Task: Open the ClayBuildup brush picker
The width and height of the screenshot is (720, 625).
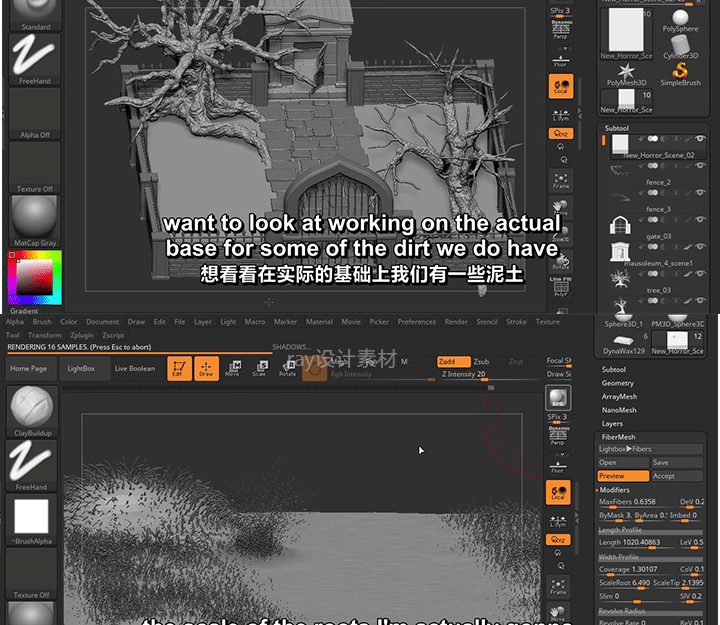Action: click(32, 411)
